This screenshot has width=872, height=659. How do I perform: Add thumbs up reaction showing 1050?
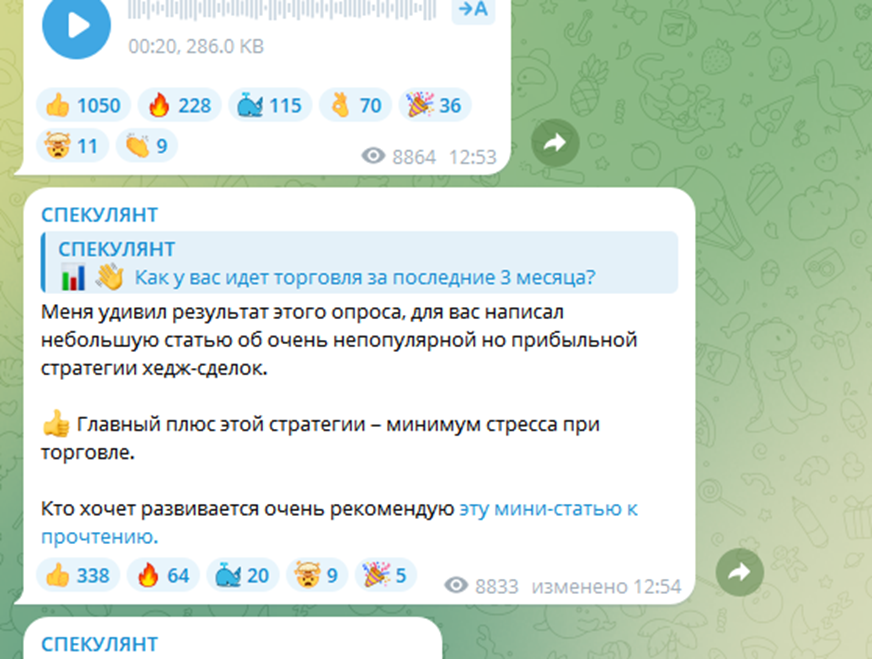83,105
